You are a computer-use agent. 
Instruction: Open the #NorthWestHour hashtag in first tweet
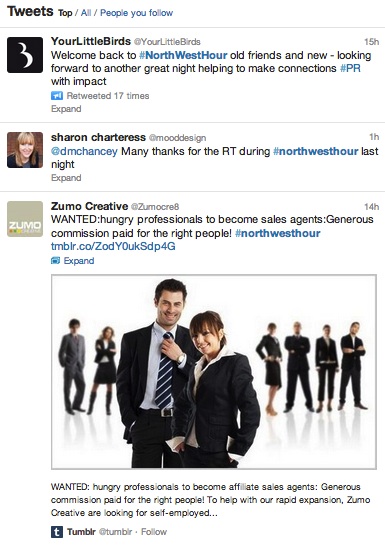pyautogui.click(x=183, y=56)
